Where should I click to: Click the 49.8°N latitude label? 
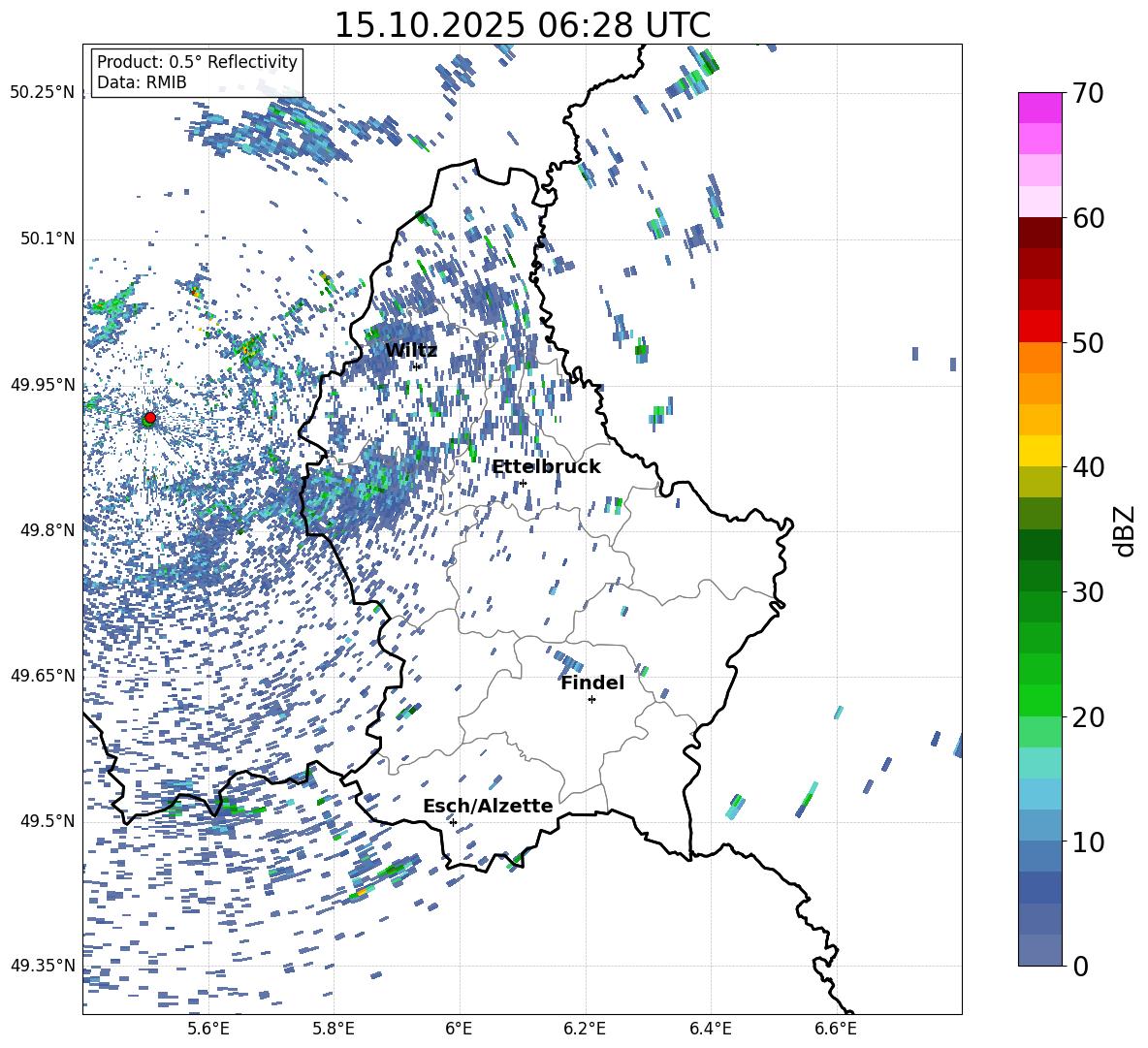point(48,530)
